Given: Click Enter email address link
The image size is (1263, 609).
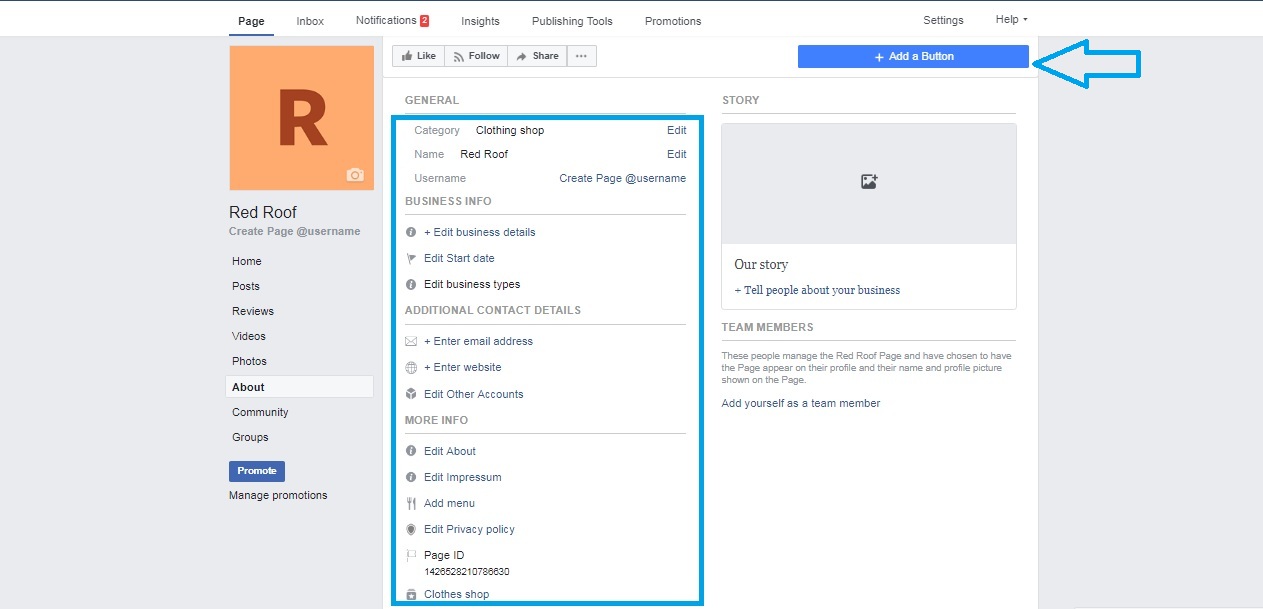Looking at the screenshot, I should (479, 341).
